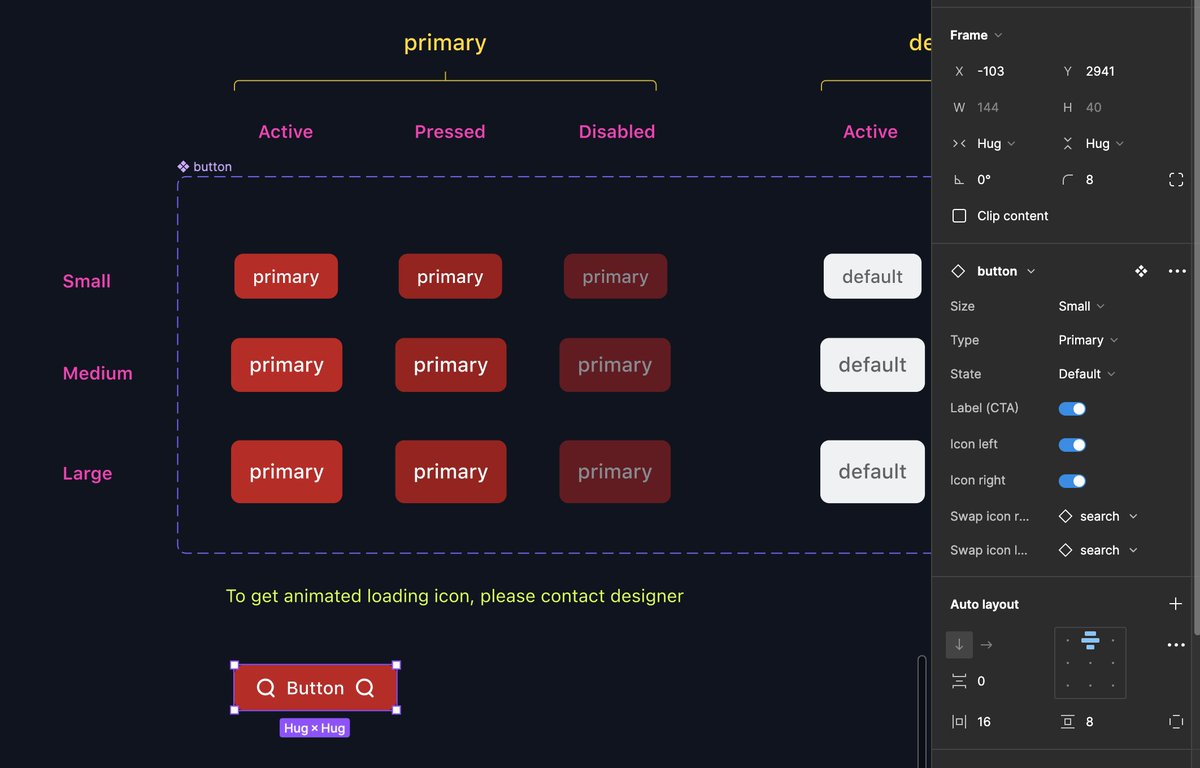Click the Hug × Hug size badge

(315, 728)
